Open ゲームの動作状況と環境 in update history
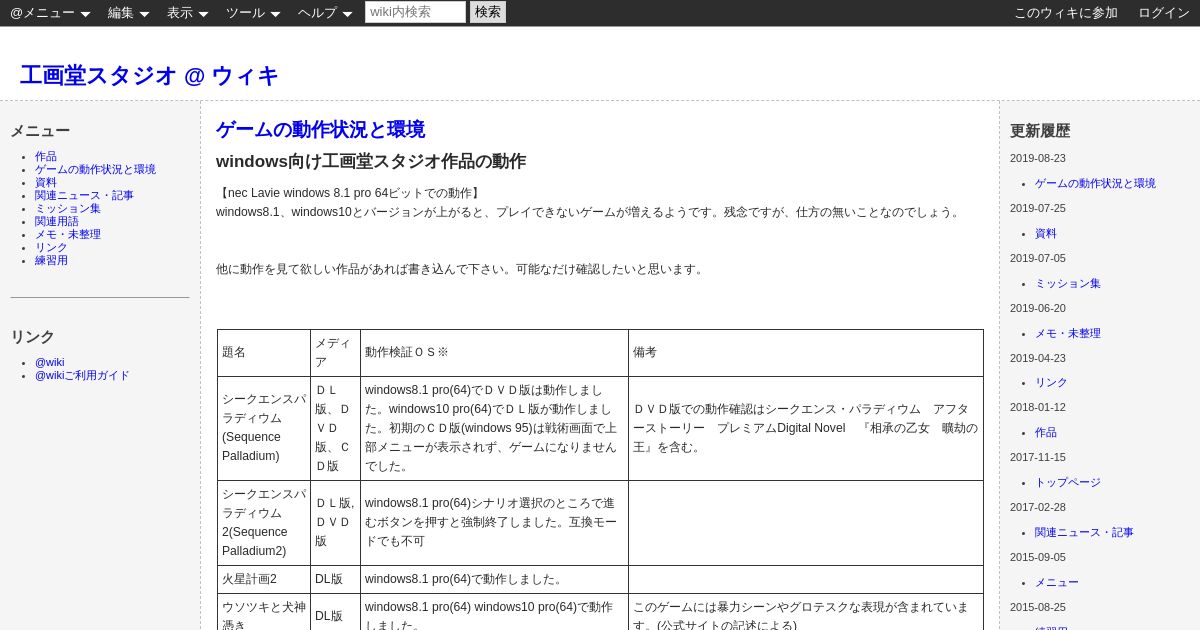The image size is (1200, 630). point(1095,184)
